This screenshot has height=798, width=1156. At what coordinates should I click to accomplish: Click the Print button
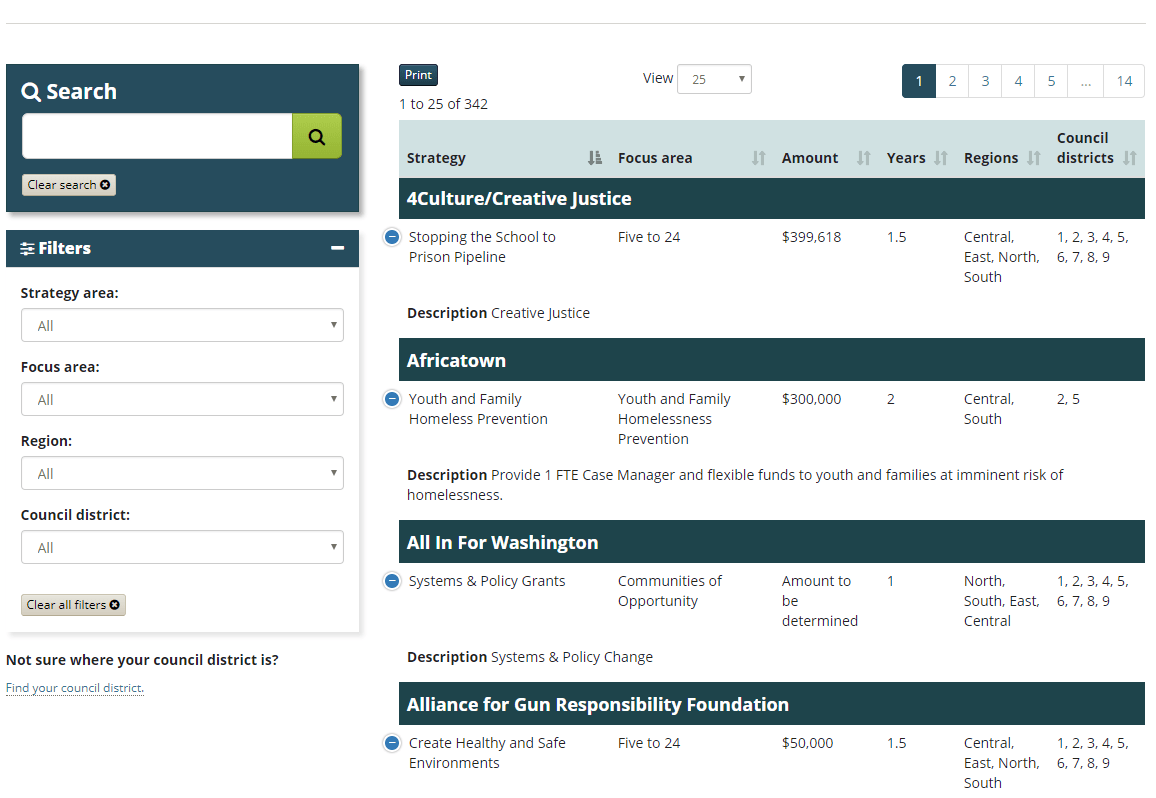418,75
